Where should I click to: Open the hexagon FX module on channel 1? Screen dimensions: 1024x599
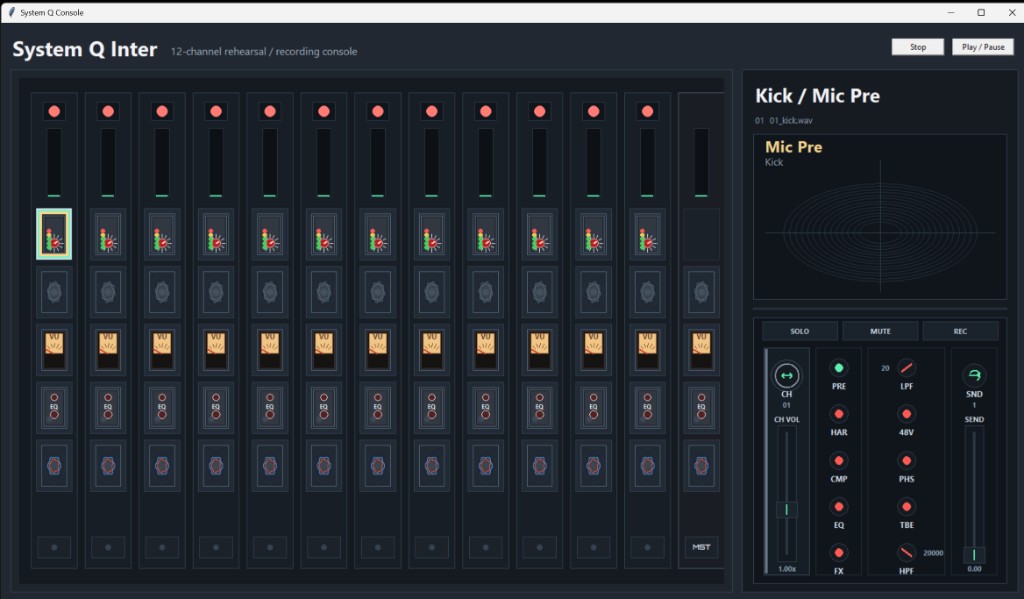click(x=54, y=466)
